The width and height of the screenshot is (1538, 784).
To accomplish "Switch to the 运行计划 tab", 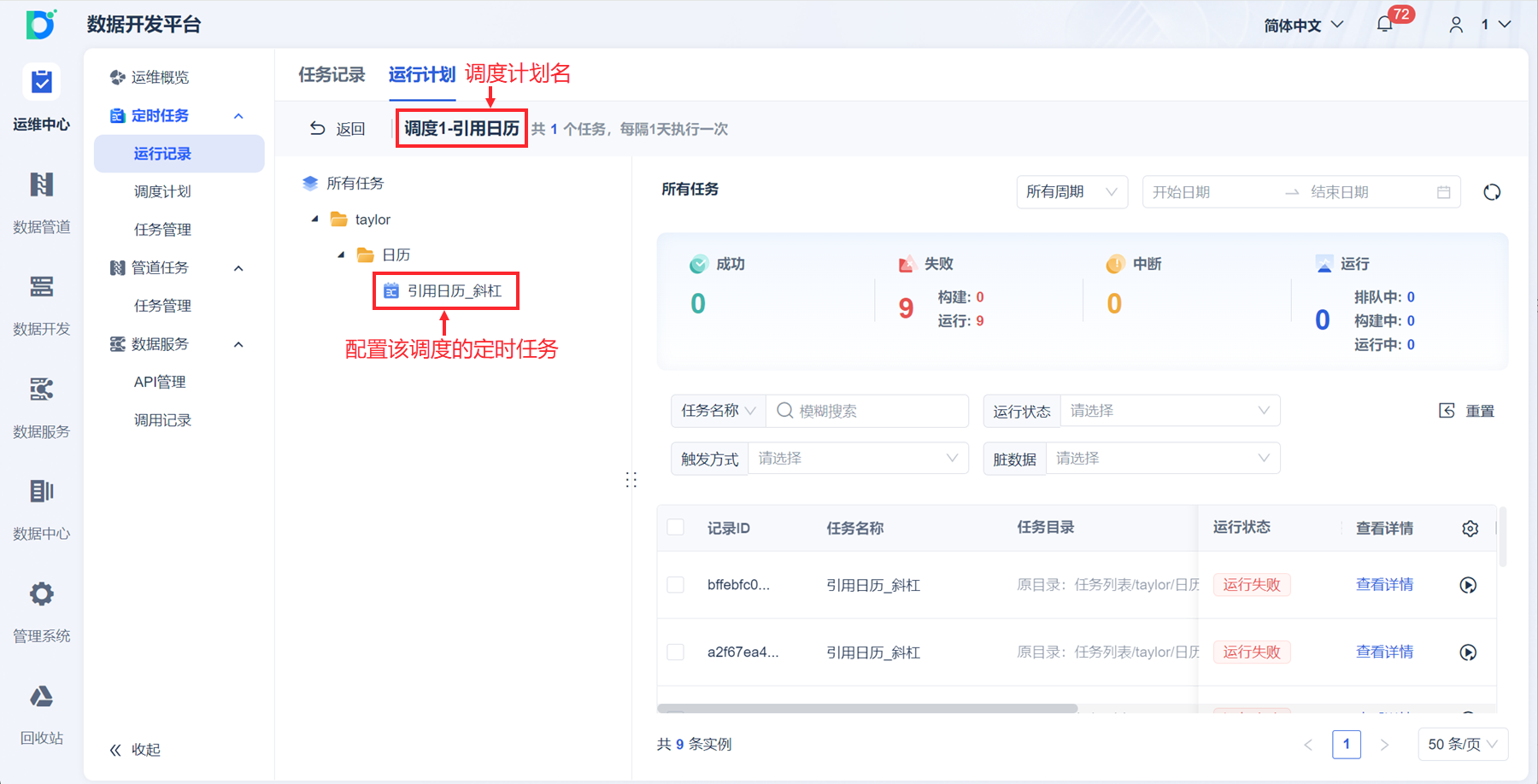I will [422, 75].
